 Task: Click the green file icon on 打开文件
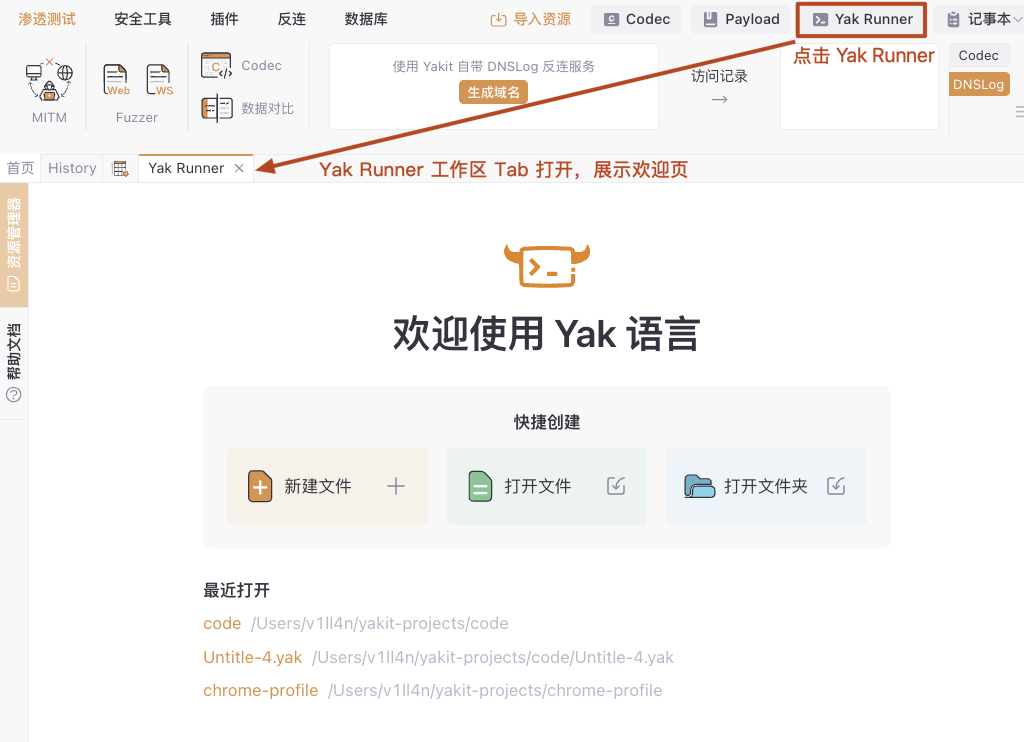pyautogui.click(x=480, y=486)
